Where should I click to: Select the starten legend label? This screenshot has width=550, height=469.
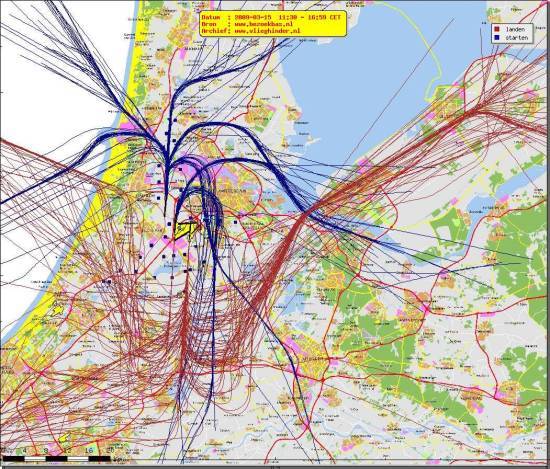point(517,38)
